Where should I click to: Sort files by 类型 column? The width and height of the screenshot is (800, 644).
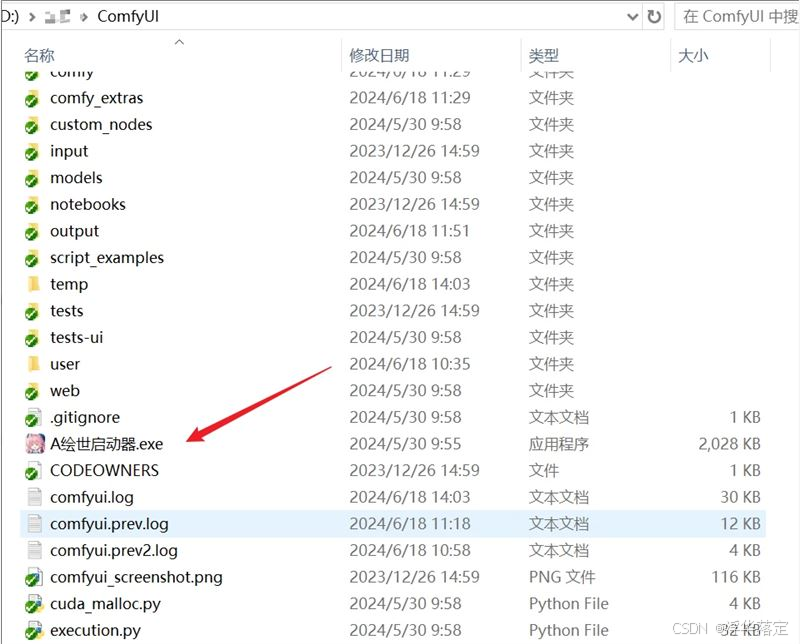(544, 56)
